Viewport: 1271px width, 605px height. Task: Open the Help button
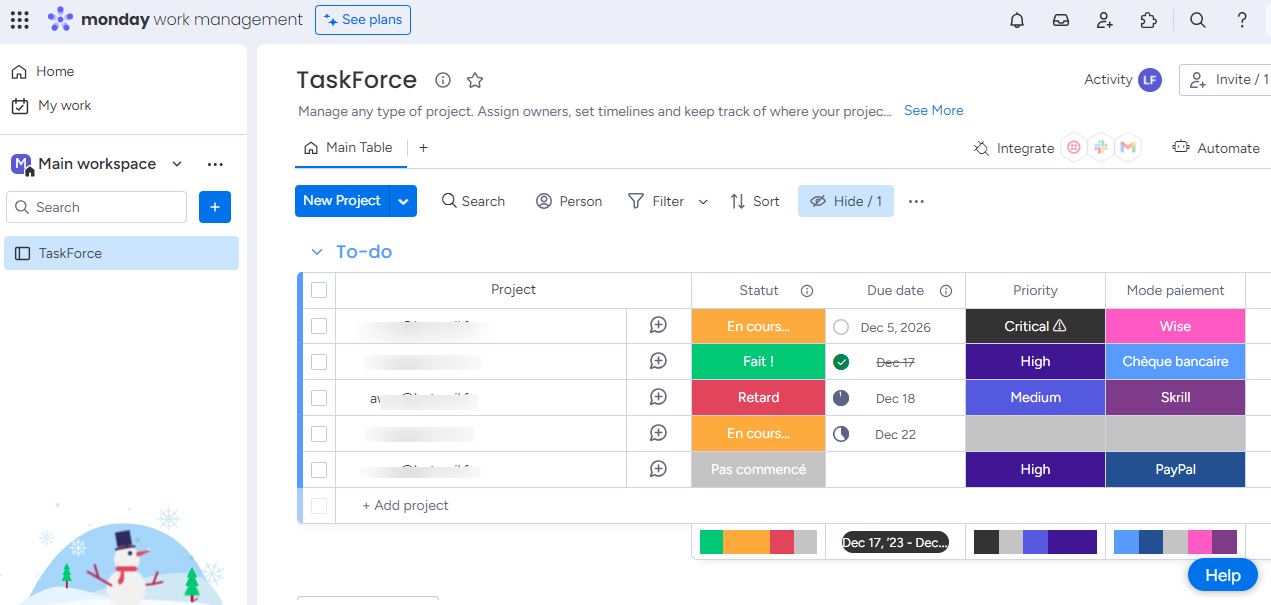point(1222,575)
